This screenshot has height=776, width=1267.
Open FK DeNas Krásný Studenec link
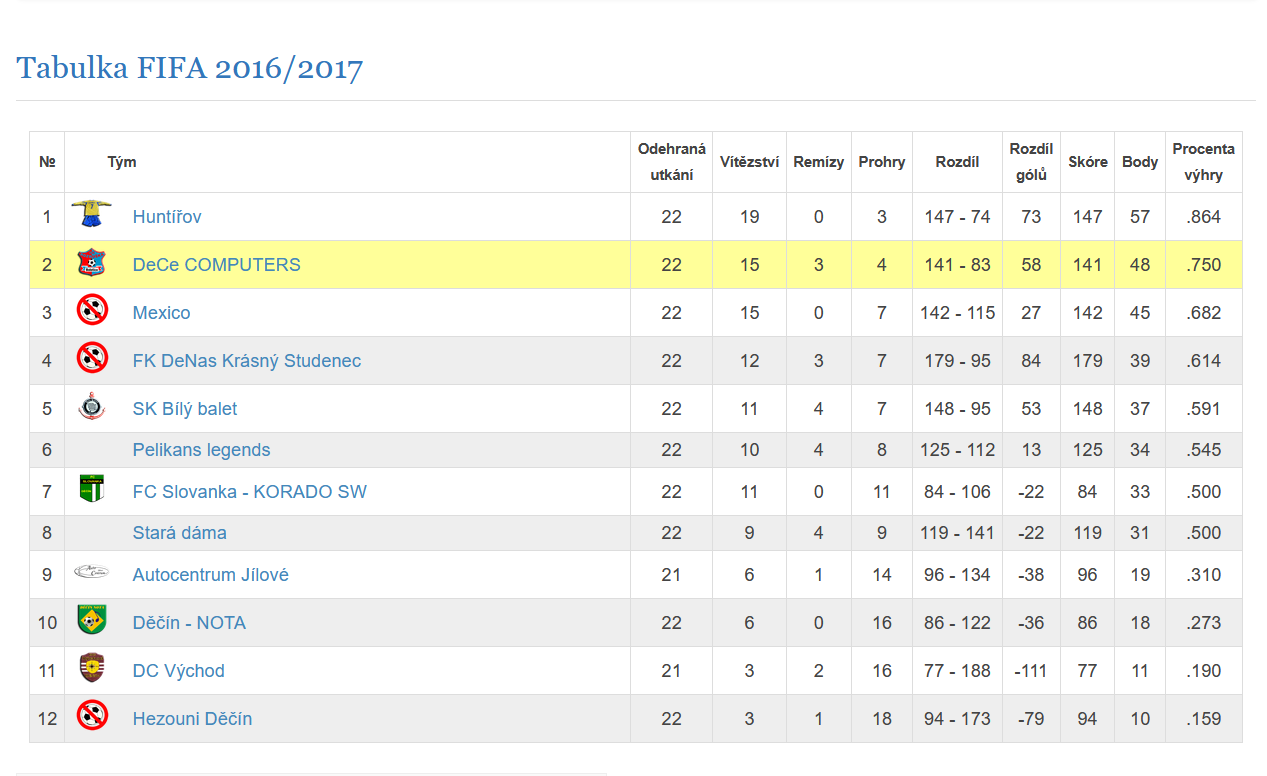(246, 361)
